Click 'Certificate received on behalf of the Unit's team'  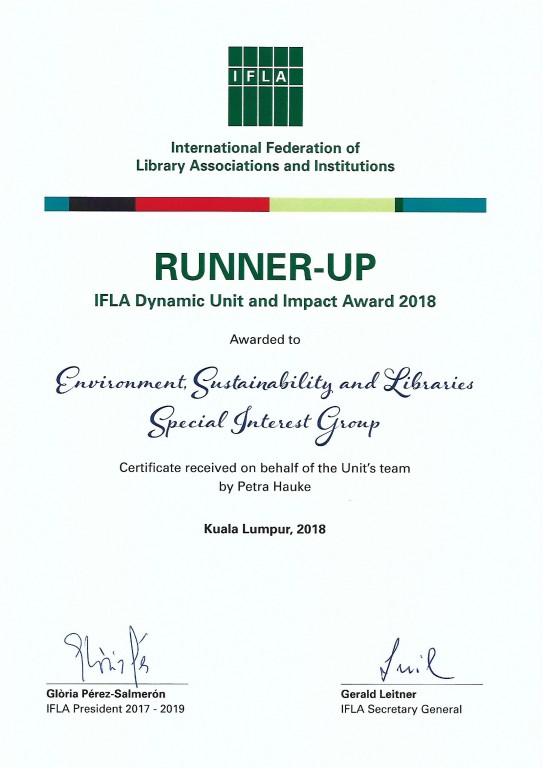265,468
